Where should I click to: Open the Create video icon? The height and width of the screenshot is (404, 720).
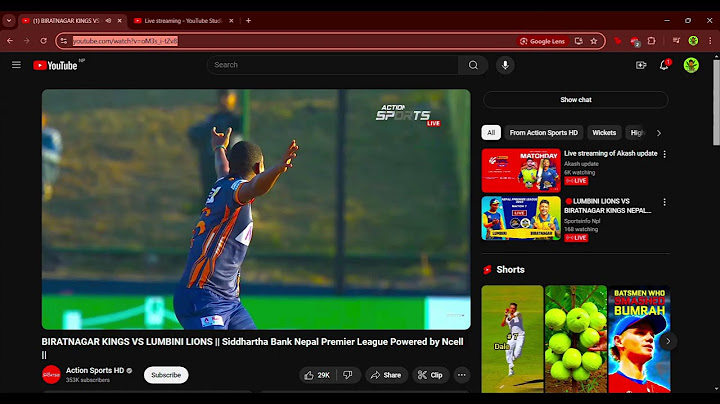(x=641, y=65)
